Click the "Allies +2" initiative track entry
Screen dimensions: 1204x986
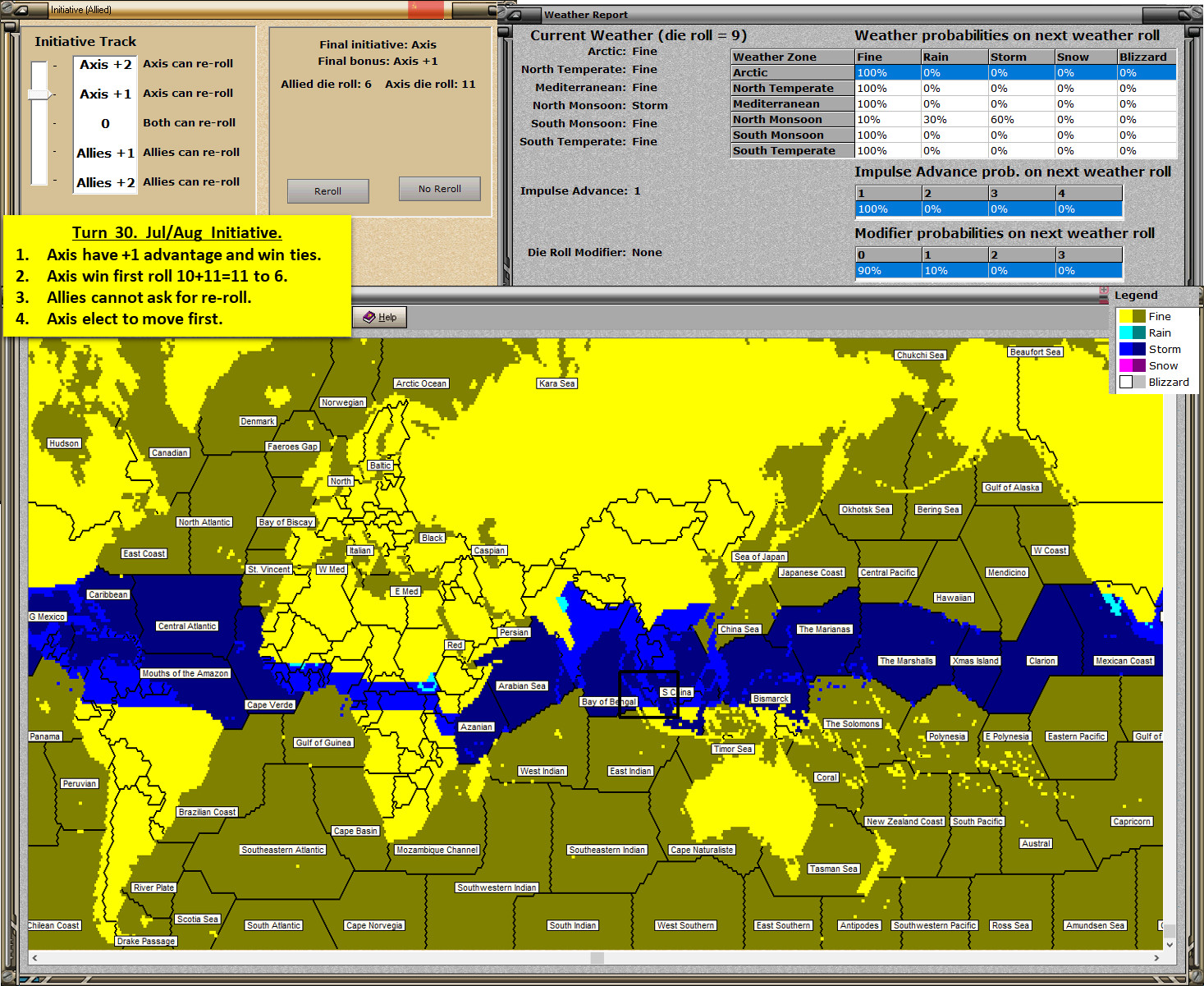(x=105, y=182)
